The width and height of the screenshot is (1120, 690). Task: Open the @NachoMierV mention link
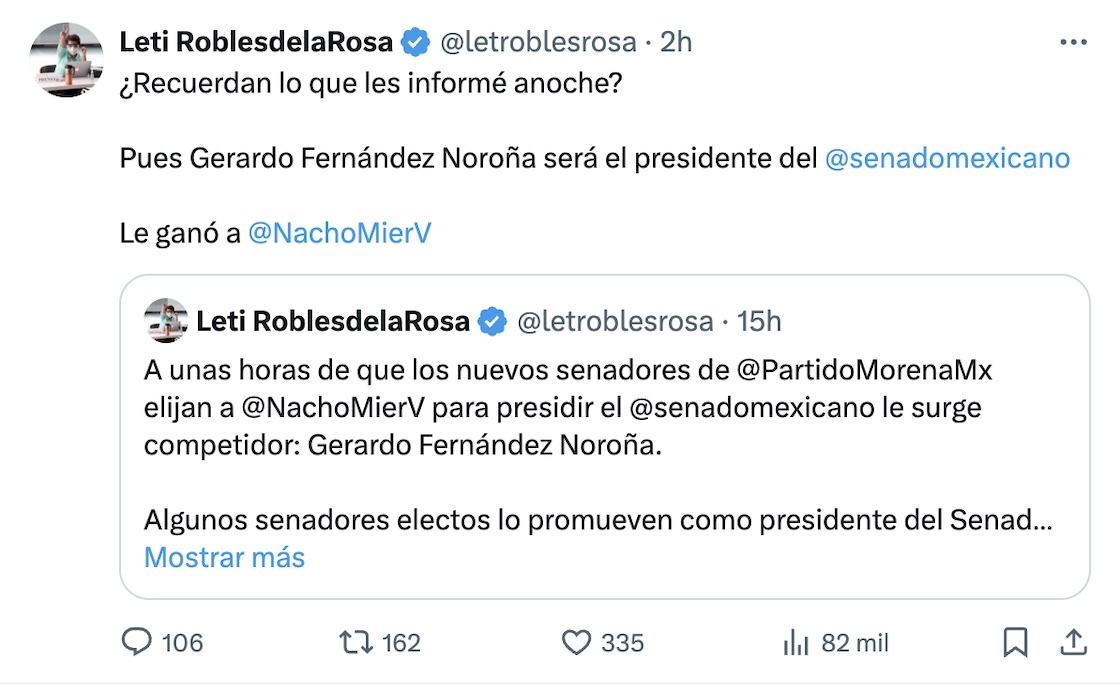339,233
